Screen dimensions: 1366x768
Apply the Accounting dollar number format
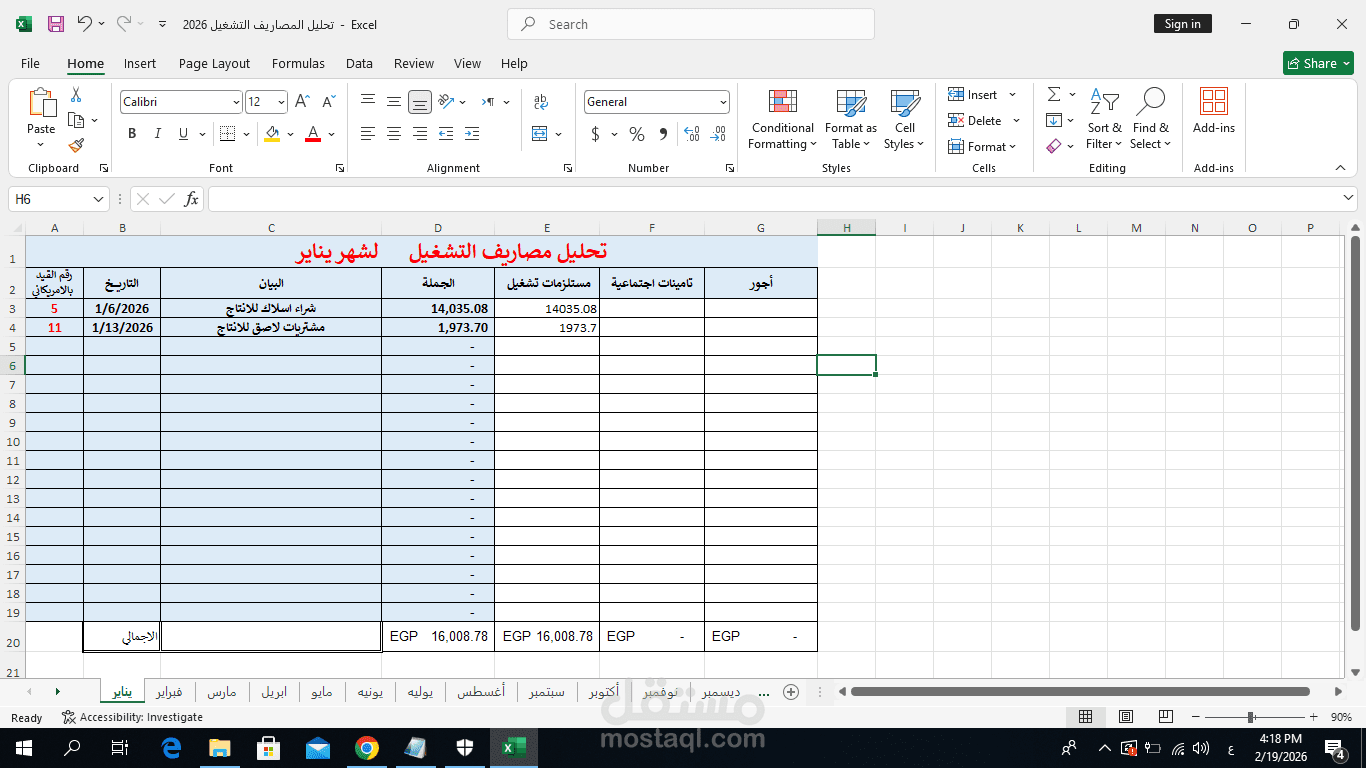(596, 134)
